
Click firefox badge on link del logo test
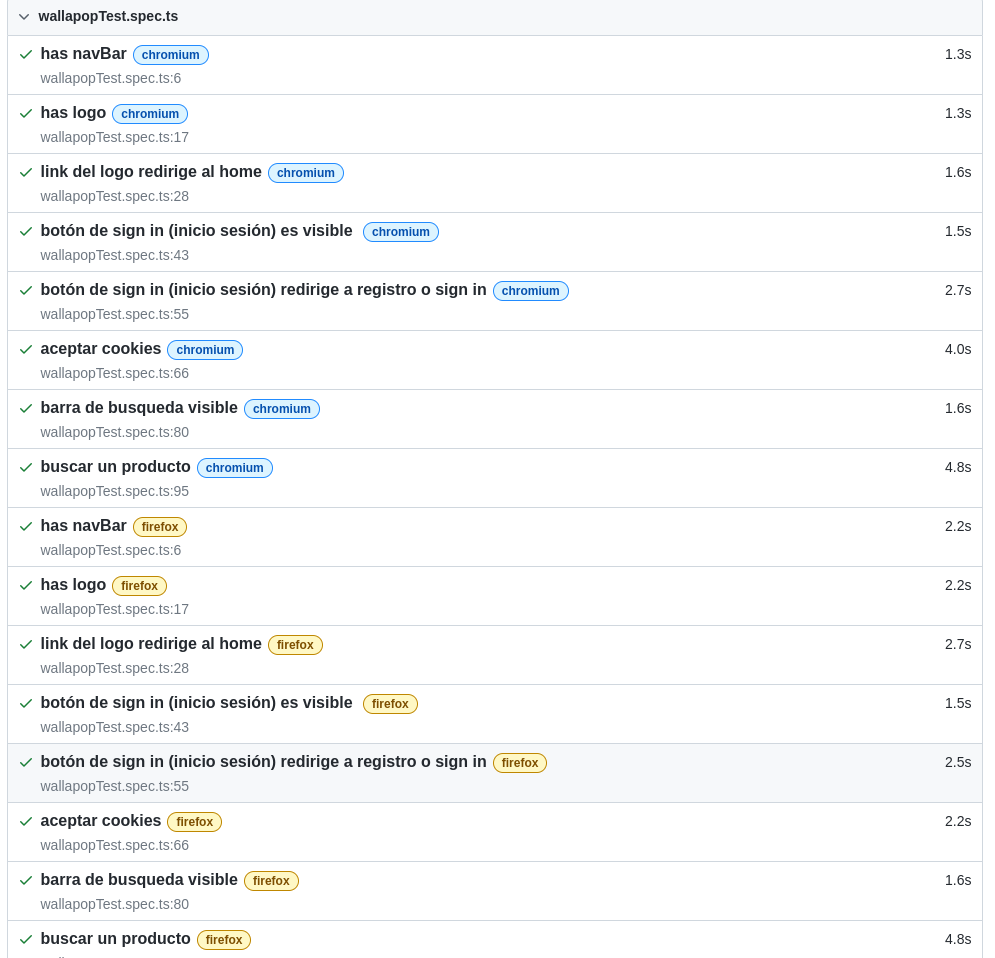pyautogui.click(x=295, y=645)
